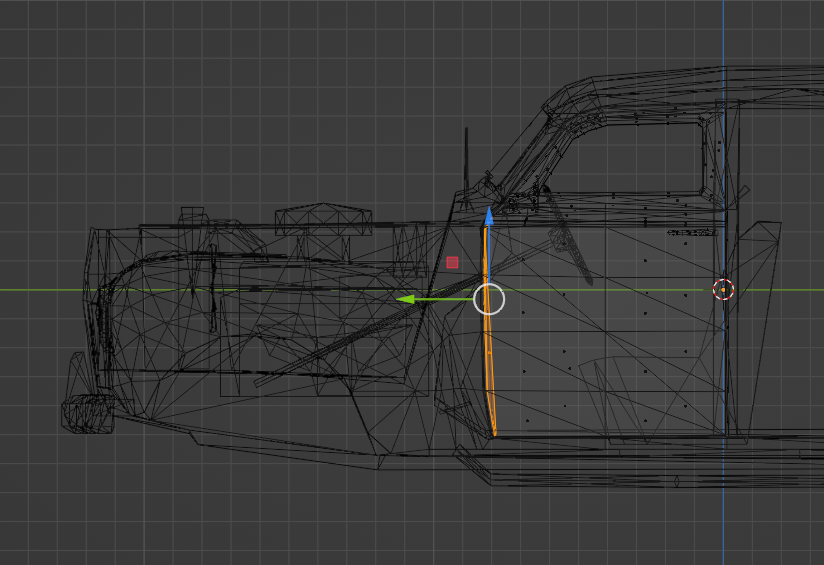Click the red-white dashed 3D cursor

point(724,290)
